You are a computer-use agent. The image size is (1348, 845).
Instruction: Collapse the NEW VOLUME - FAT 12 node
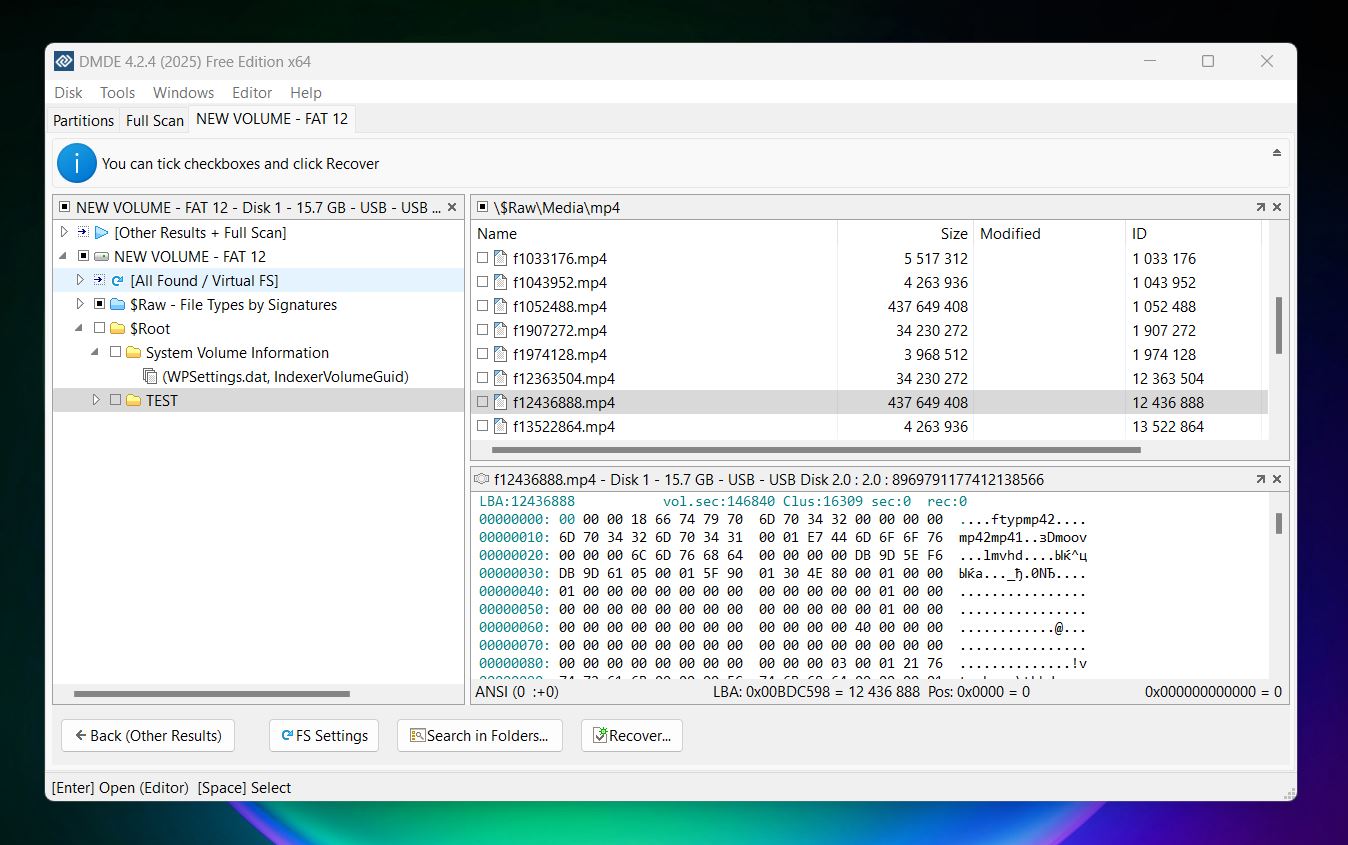tap(65, 257)
